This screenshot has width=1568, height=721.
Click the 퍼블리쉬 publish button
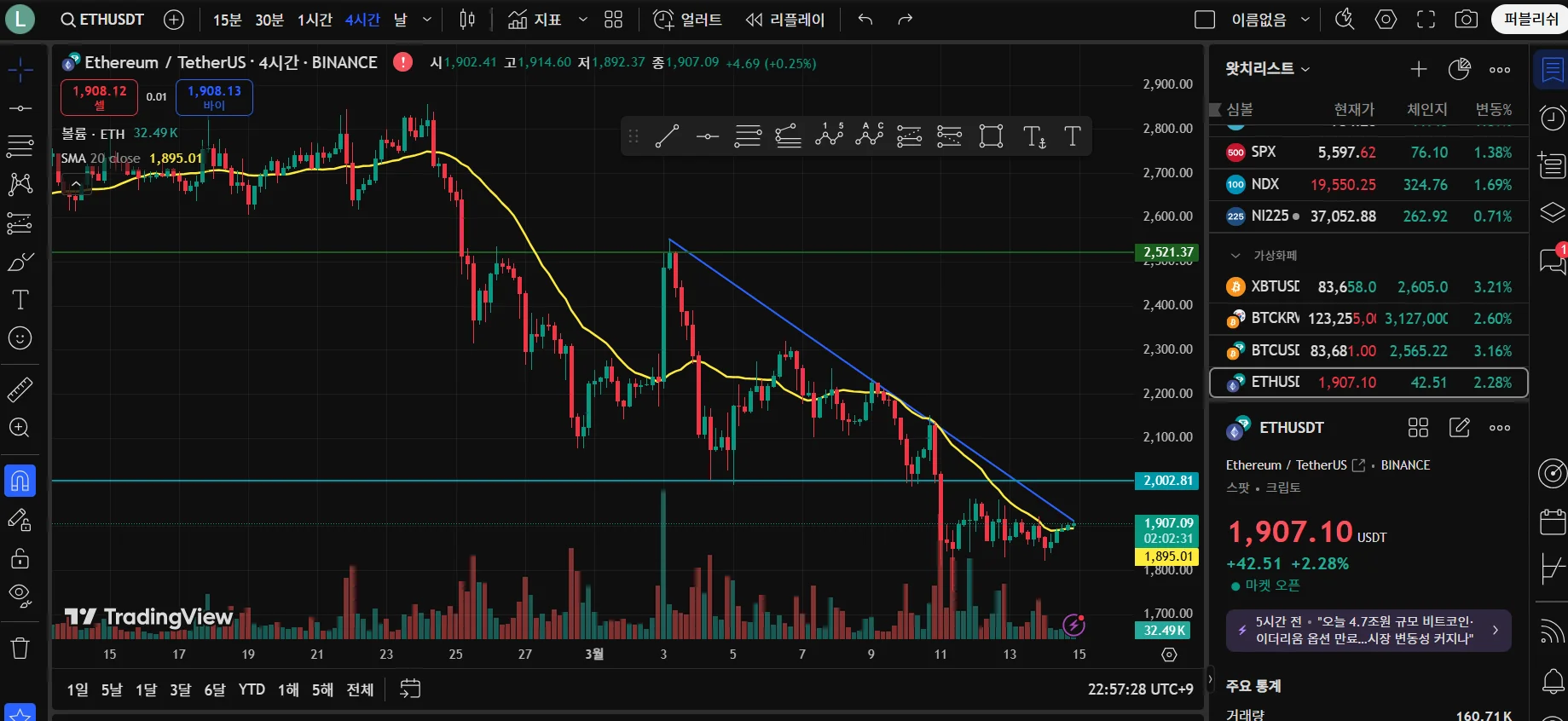pyautogui.click(x=1531, y=20)
